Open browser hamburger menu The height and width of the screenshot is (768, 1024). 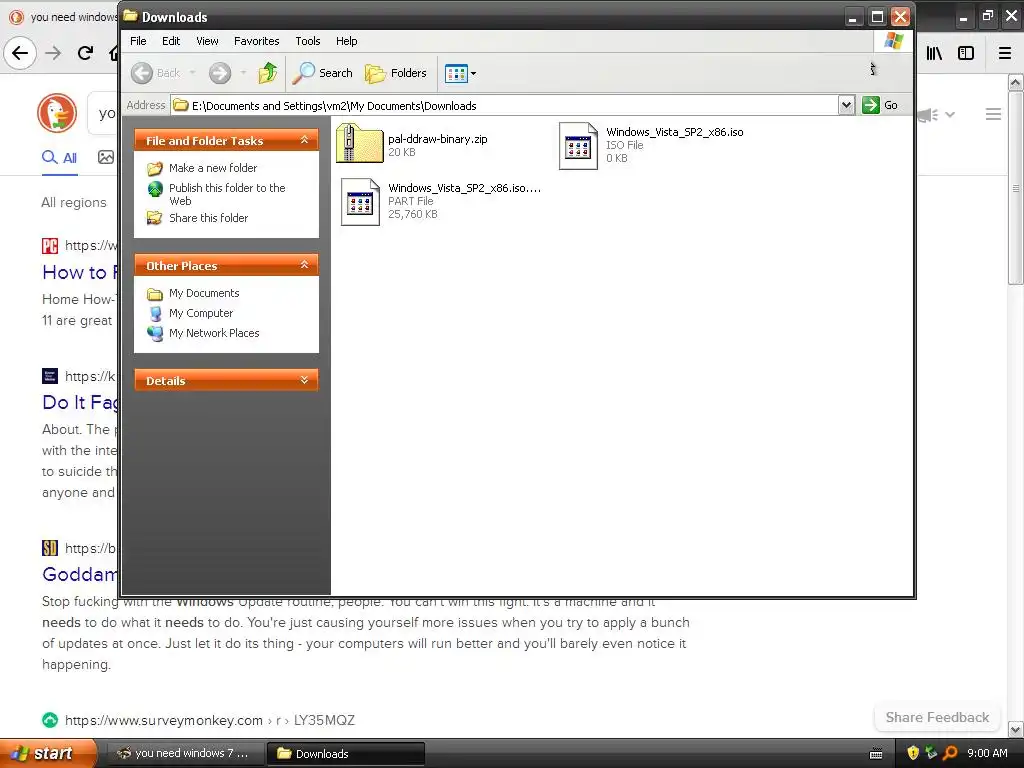(x=1005, y=54)
